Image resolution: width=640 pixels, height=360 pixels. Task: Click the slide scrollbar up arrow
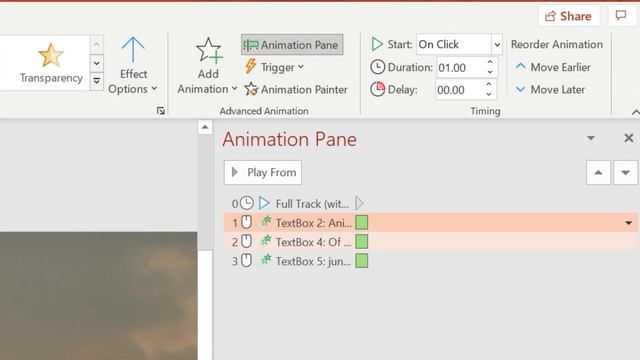pyautogui.click(x=205, y=127)
